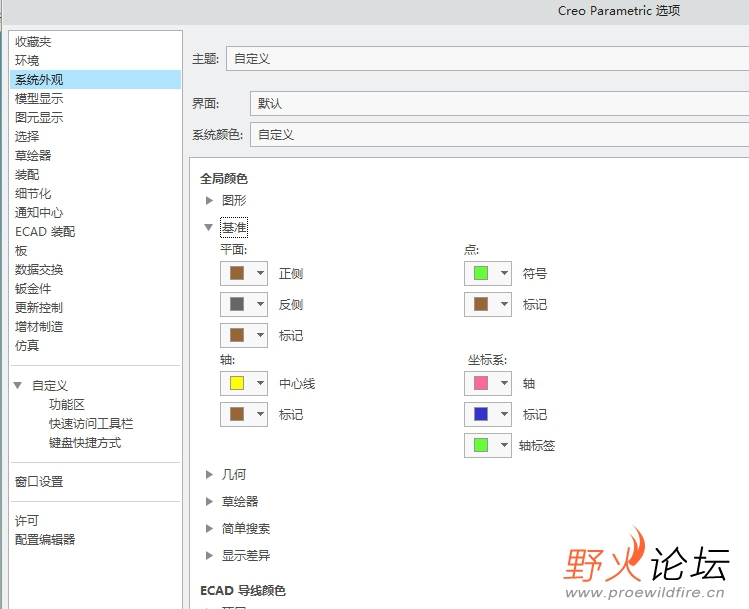
Task: Expand the 几何 color group
Action: click(x=209, y=474)
